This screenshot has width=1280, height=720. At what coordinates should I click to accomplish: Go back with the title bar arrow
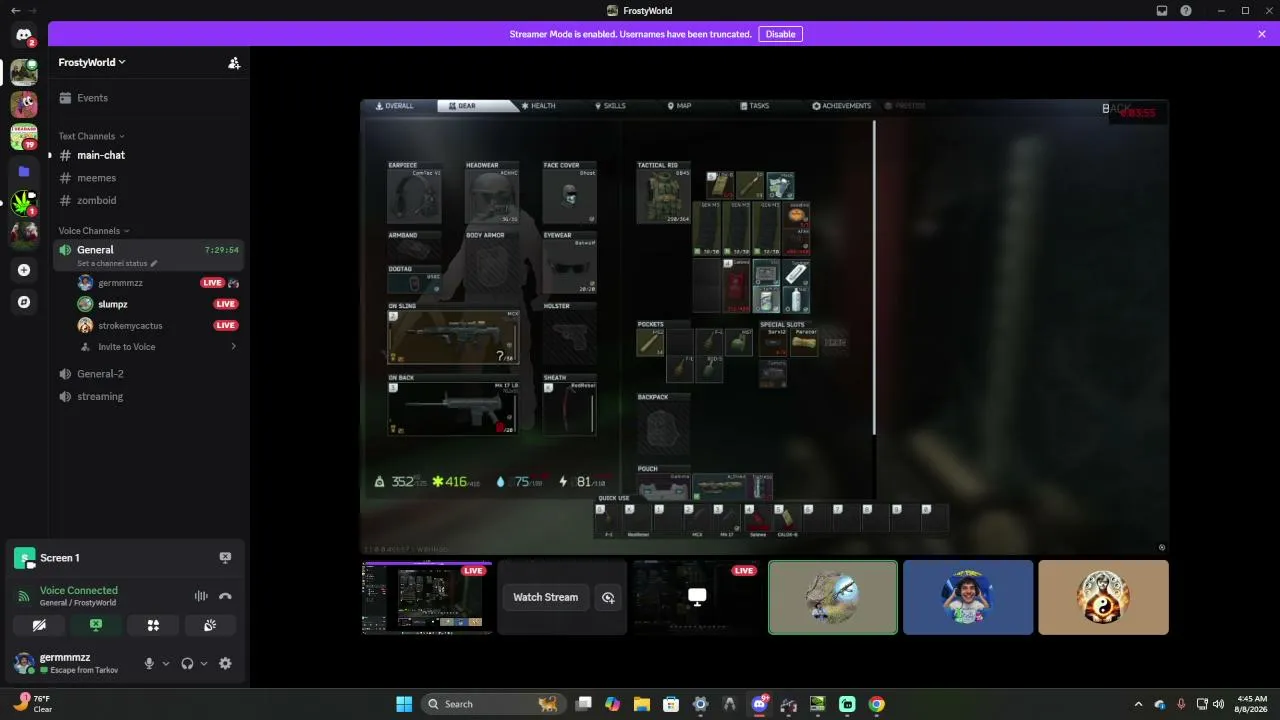[15, 11]
